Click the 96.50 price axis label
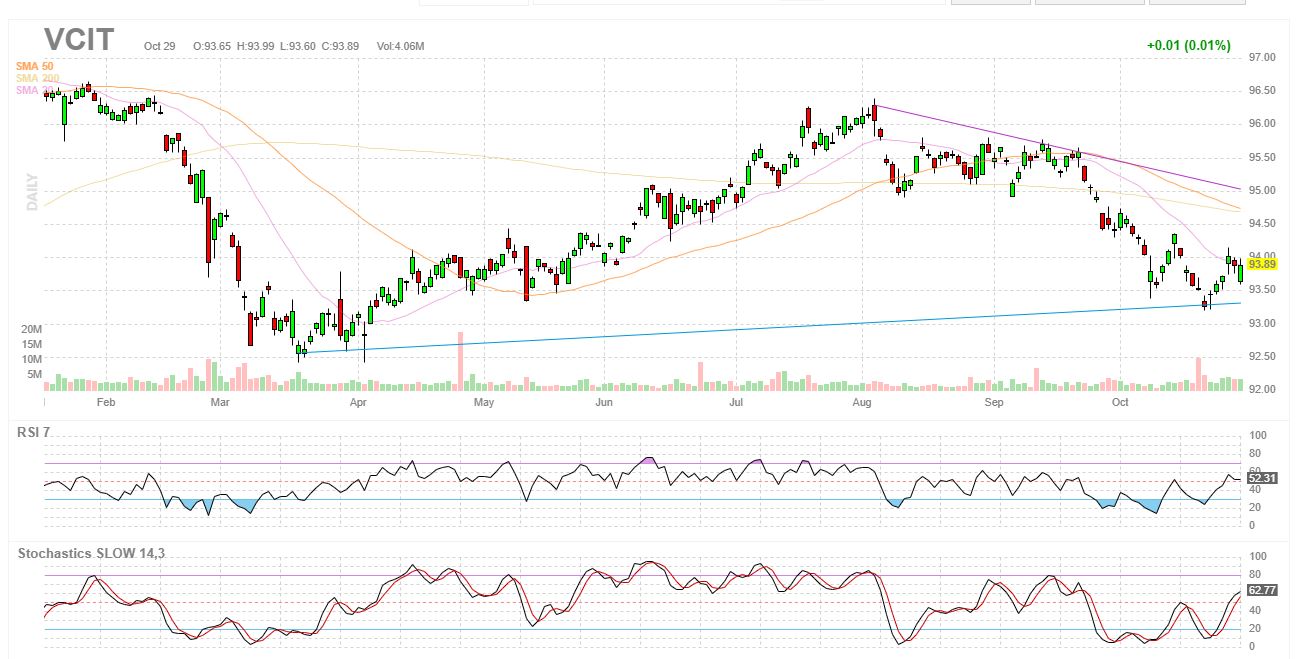 (1262, 91)
